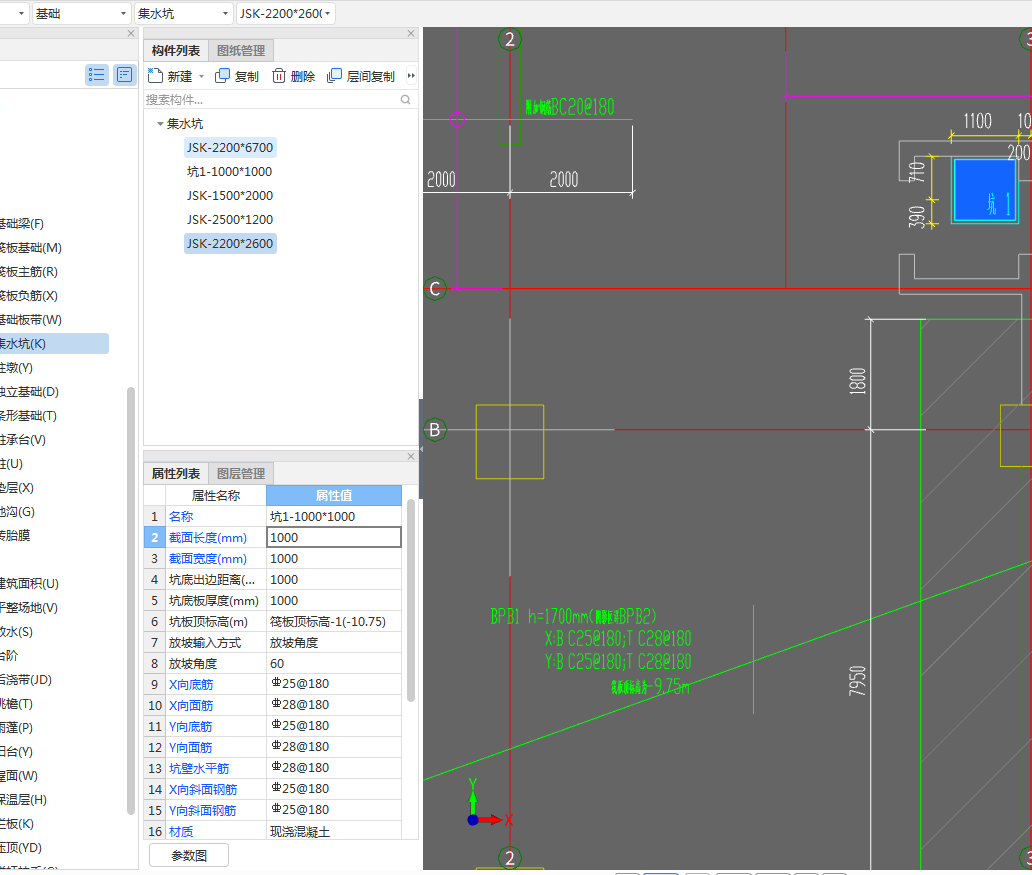Click the 坑板顶标高 value cell
This screenshot has height=875, width=1032.
click(x=334, y=622)
